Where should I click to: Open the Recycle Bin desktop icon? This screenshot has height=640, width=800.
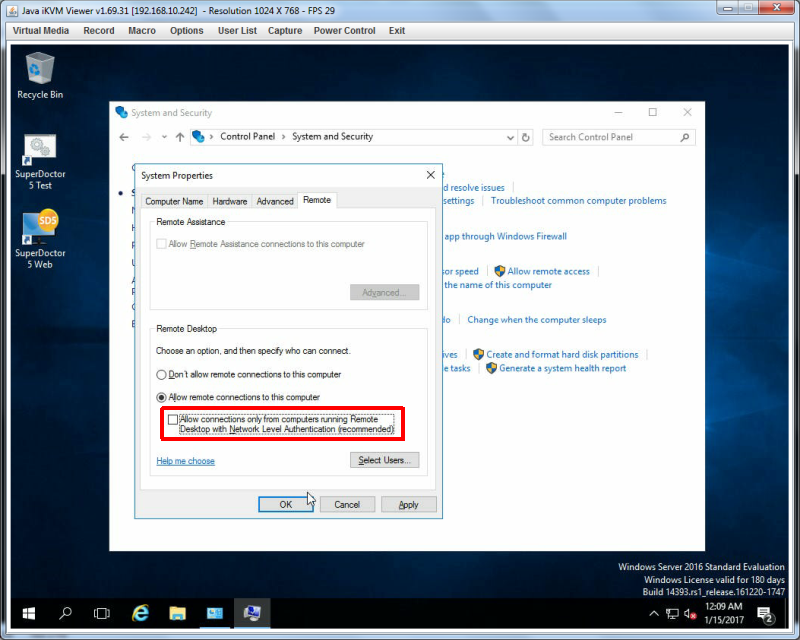click(x=40, y=75)
